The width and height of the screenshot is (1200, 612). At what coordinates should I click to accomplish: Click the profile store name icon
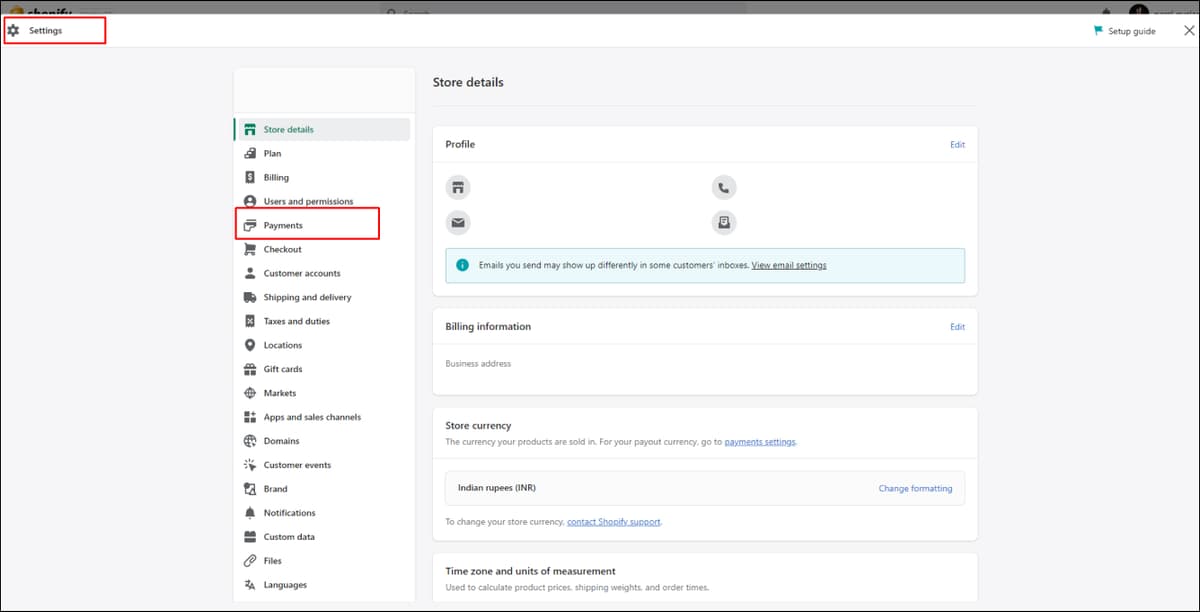[x=458, y=187]
